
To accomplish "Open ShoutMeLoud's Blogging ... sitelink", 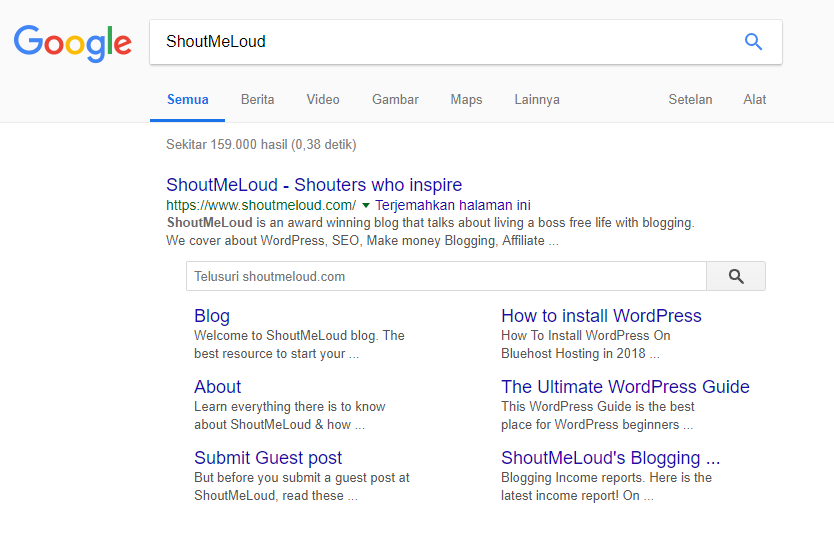I will point(611,458).
